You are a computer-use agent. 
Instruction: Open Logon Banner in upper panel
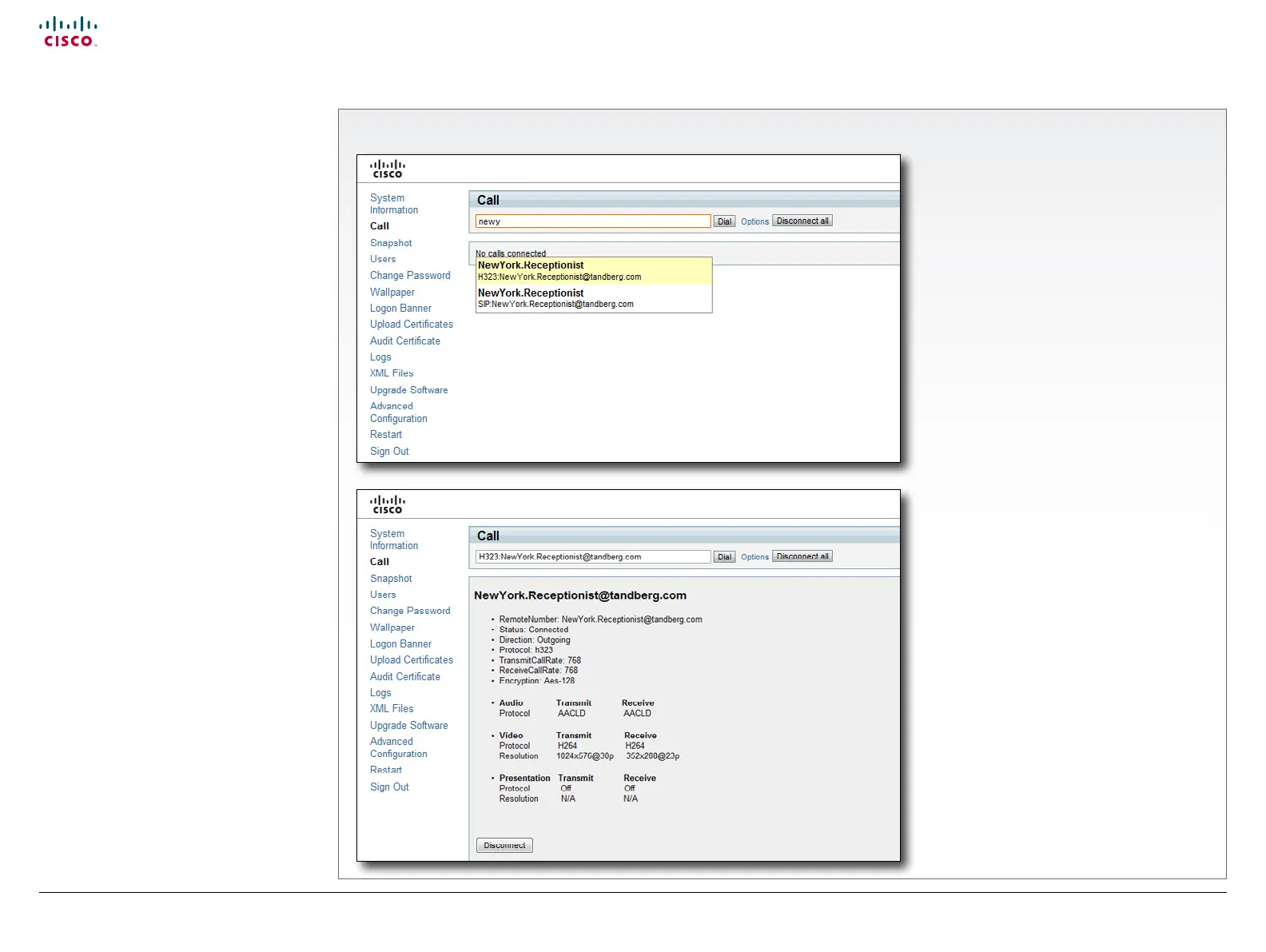(400, 309)
